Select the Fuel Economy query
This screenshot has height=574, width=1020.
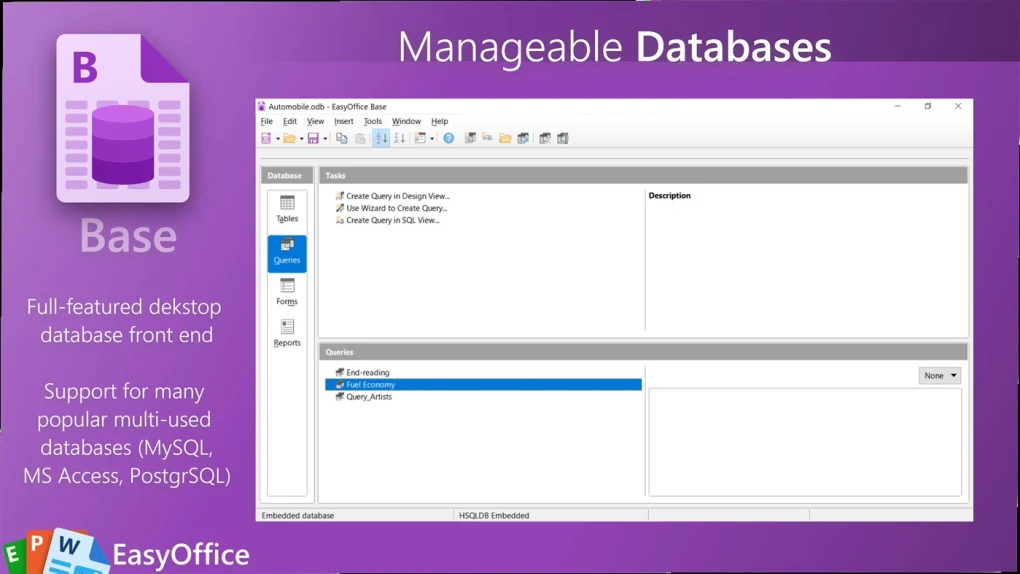tap(483, 385)
